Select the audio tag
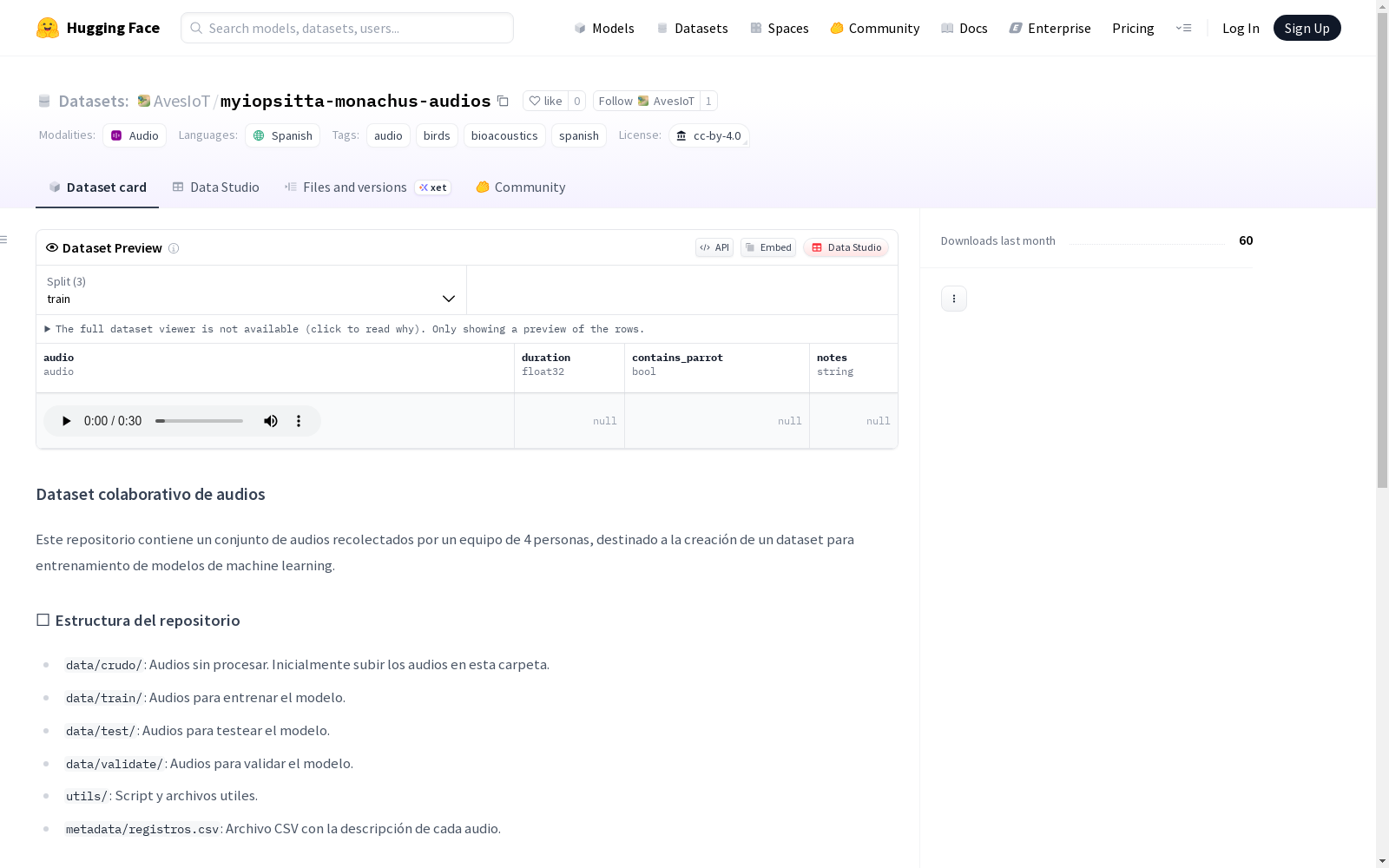This screenshot has width=1389, height=868. coord(388,135)
